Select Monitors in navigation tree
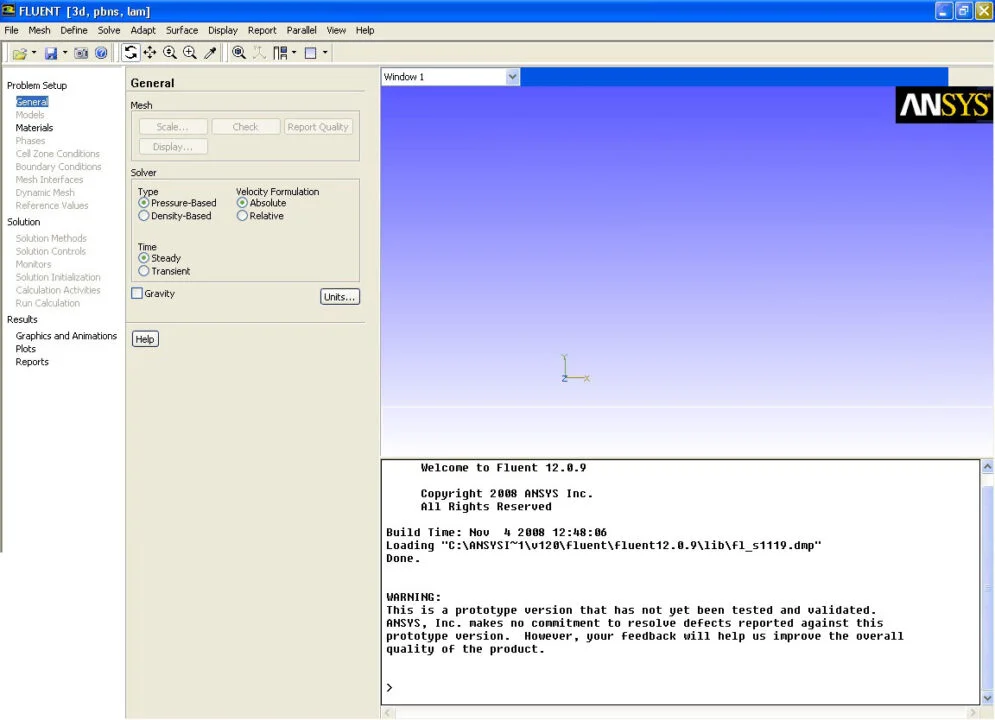 click(x=34, y=265)
